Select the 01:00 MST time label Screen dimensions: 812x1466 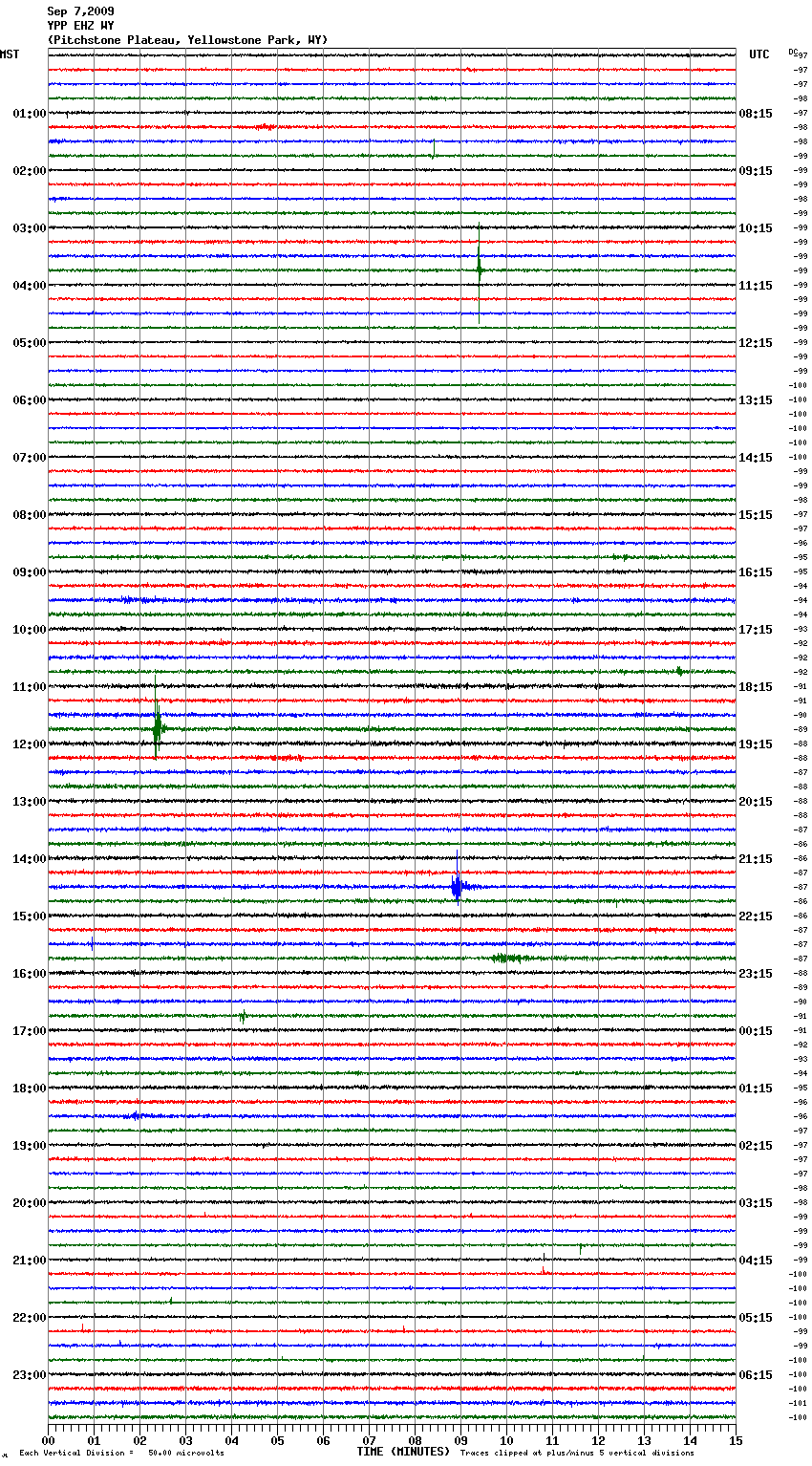30,114
